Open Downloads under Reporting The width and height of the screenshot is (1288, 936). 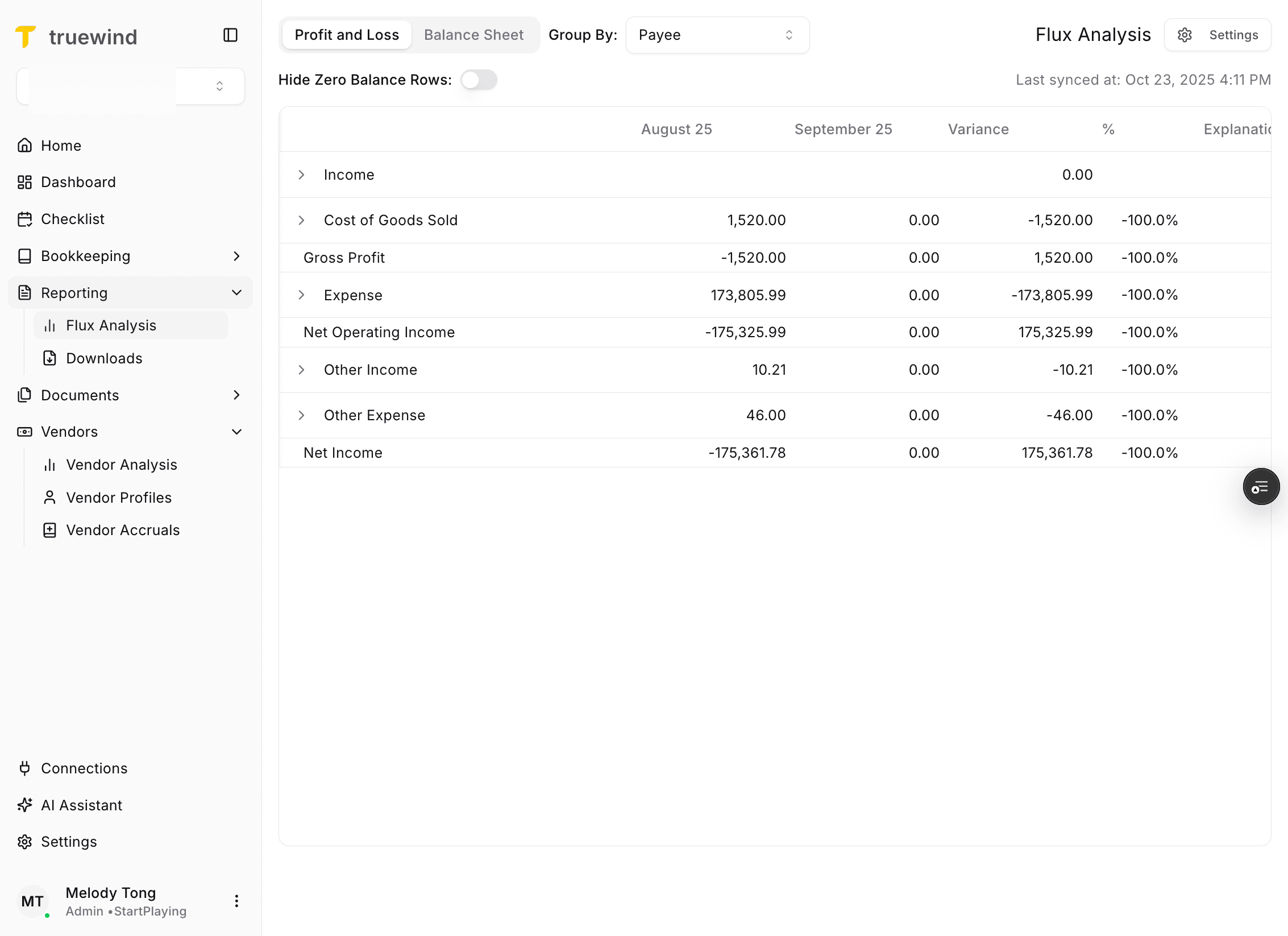pos(104,358)
